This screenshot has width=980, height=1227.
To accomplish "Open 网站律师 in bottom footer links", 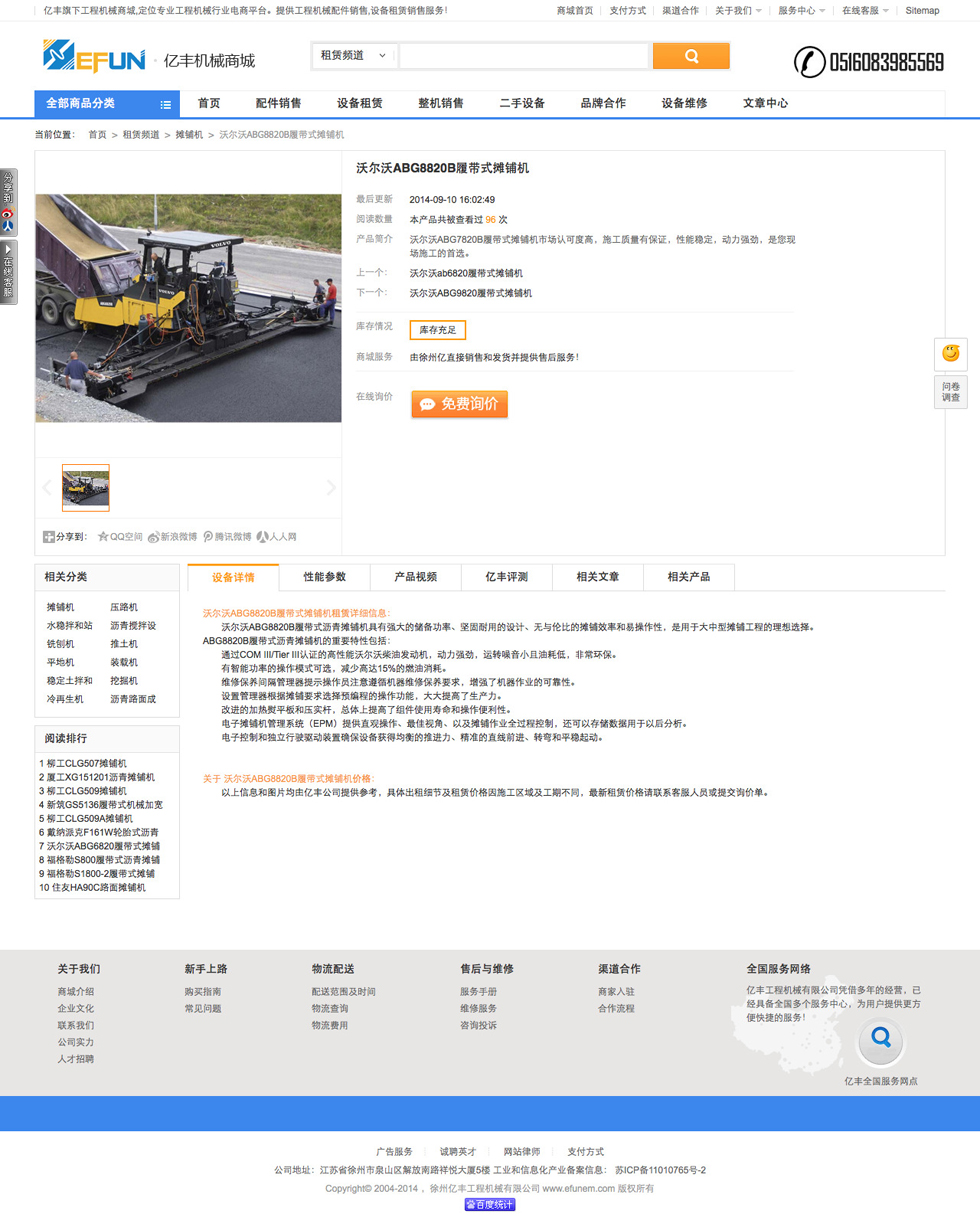I will click(522, 1151).
